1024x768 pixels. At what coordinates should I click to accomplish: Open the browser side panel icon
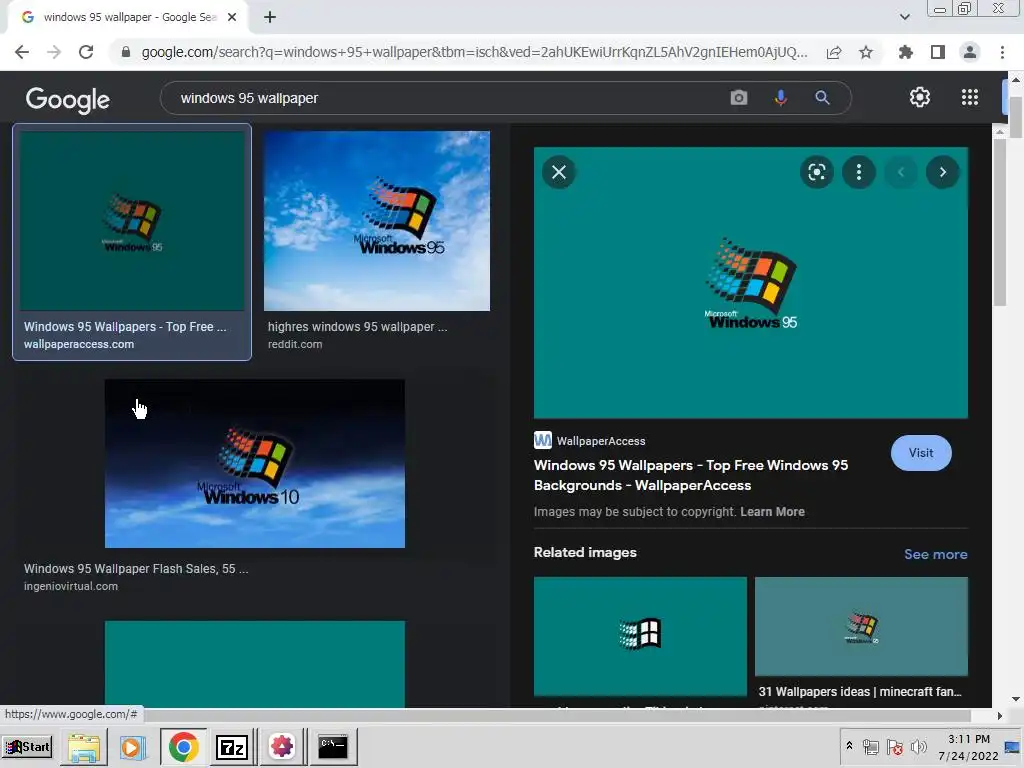pos(938,52)
